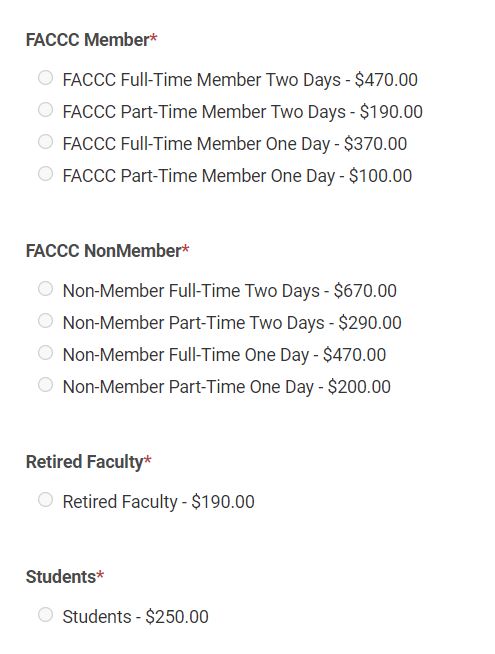Screen dimensions: 495x654
Task: Pick Non-Member Full-Time One Day radio button
Action: click(x=45, y=353)
